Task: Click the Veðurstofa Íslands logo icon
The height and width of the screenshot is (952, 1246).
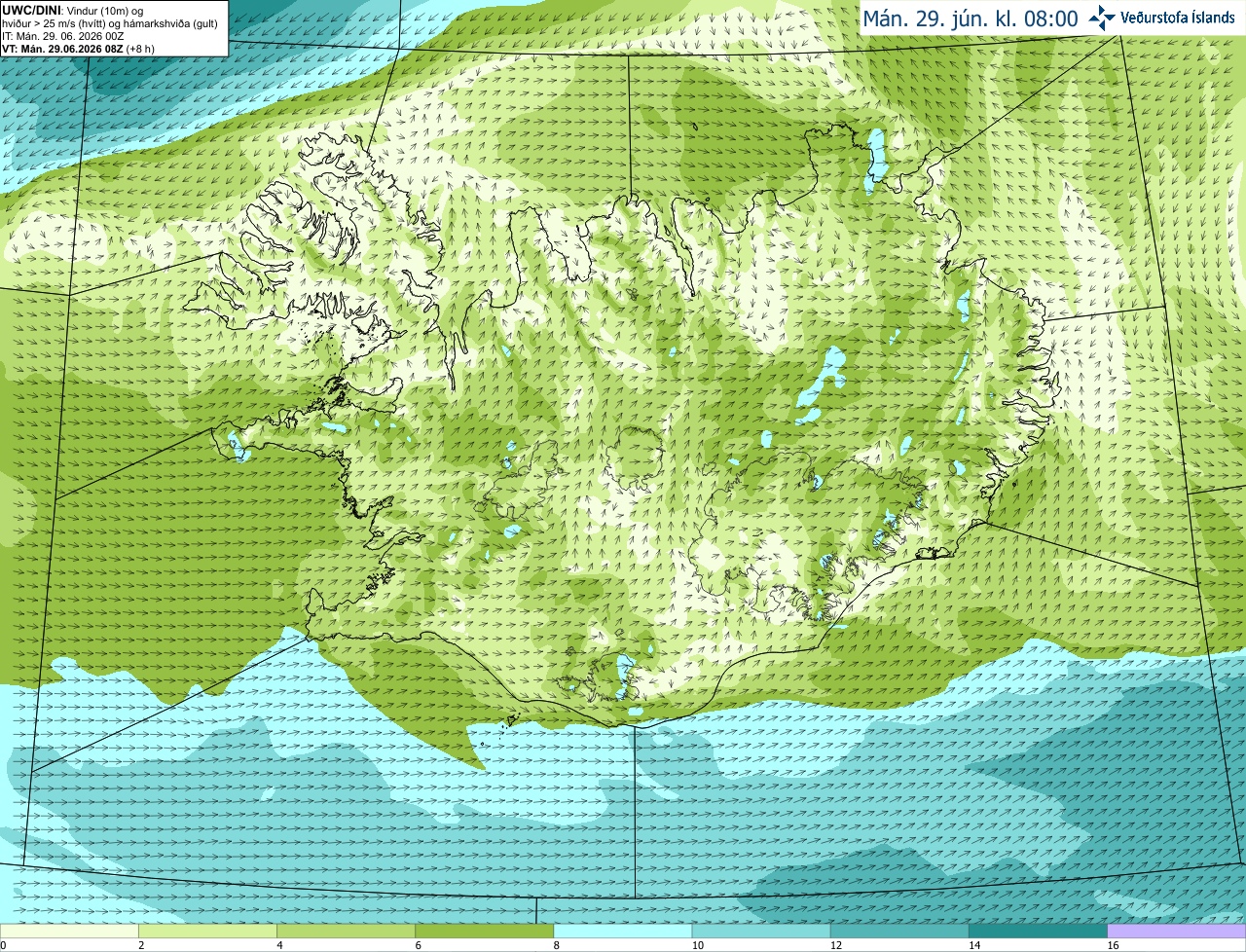Action: click(1103, 18)
